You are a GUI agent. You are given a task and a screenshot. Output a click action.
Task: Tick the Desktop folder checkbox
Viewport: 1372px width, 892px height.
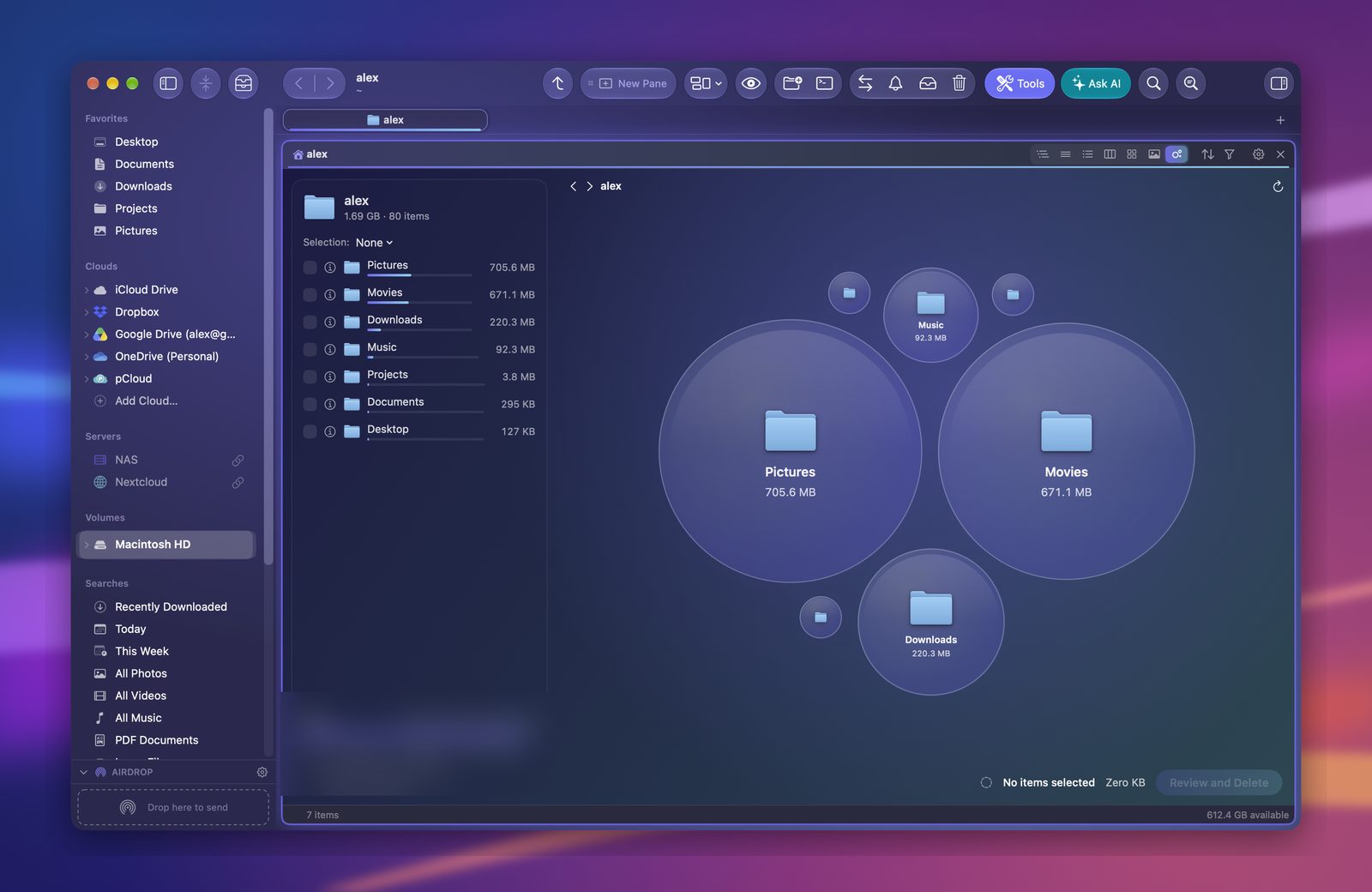click(310, 431)
